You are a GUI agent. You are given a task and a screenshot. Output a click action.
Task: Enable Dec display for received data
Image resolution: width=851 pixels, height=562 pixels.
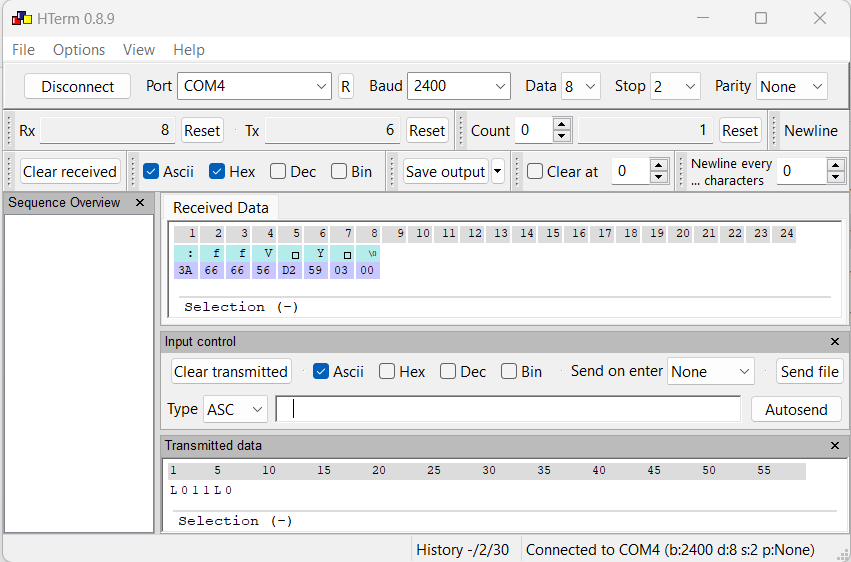click(x=278, y=171)
